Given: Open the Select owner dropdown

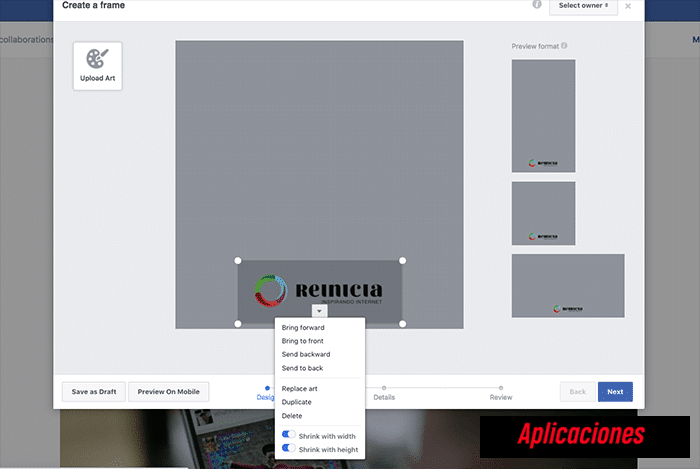Looking at the screenshot, I should pyautogui.click(x=583, y=6).
